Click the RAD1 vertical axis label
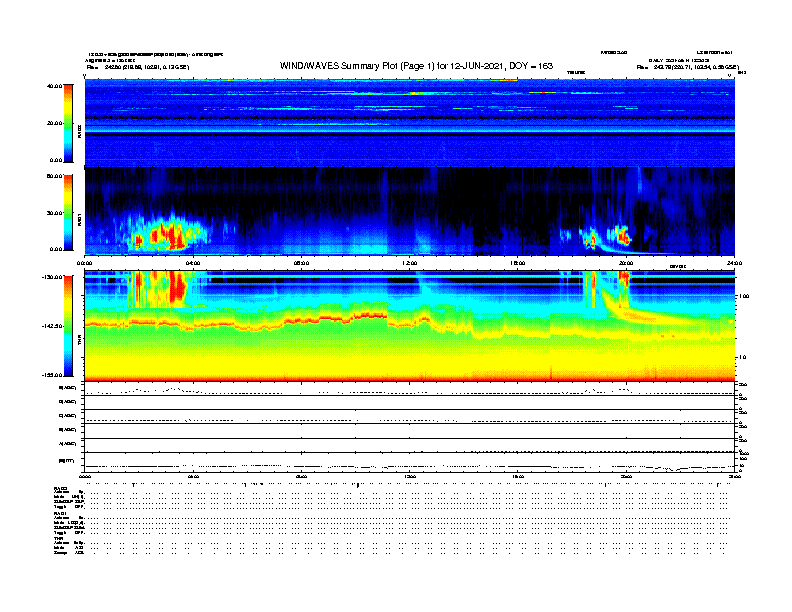This screenshot has width=792, height=612. [x=79, y=220]
